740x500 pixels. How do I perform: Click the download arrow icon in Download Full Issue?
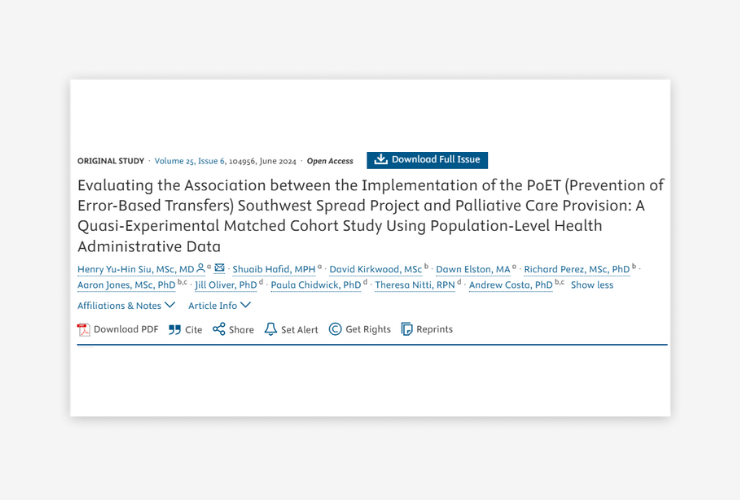click(381, 160)
